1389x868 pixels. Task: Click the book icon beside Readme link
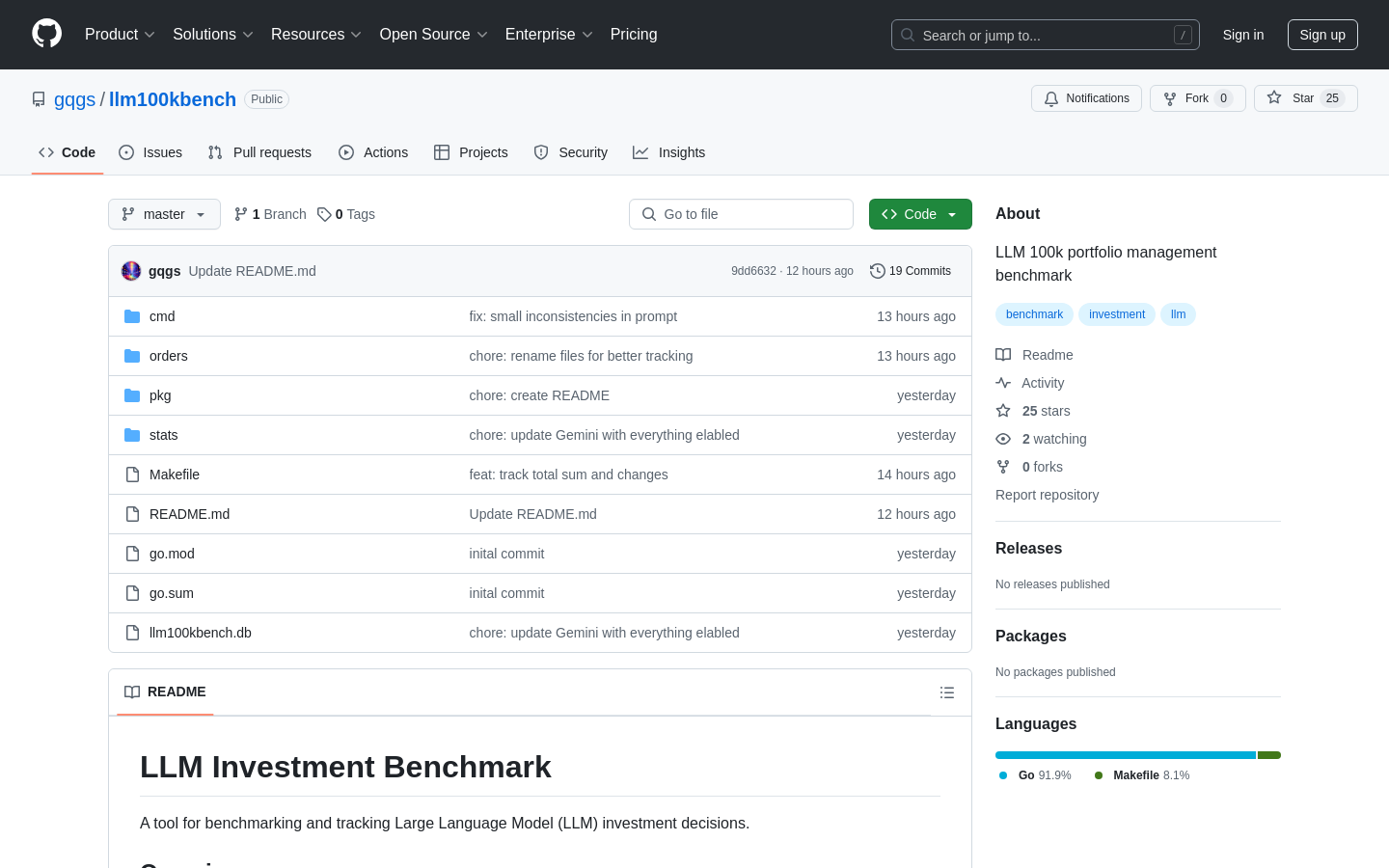(x=1003, y=355)
